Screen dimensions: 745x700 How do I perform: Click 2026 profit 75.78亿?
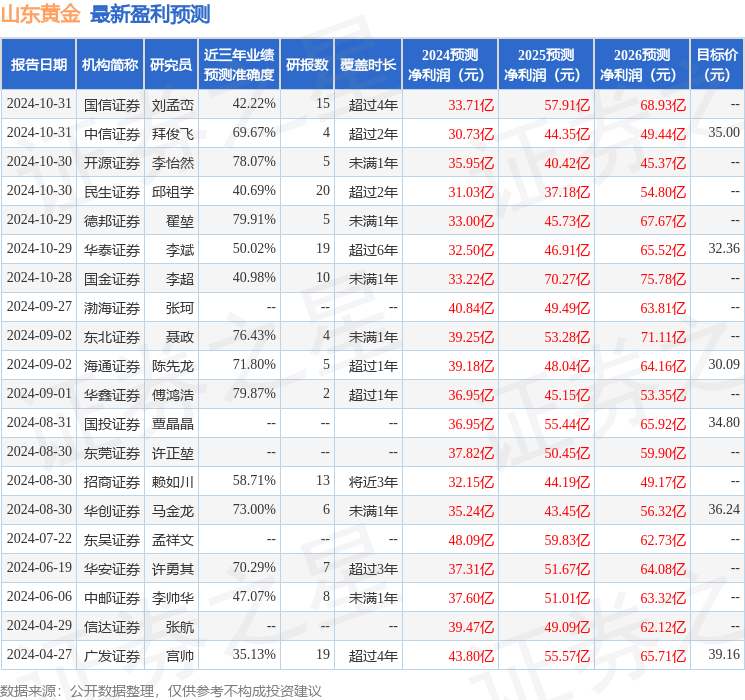[663, 279]
